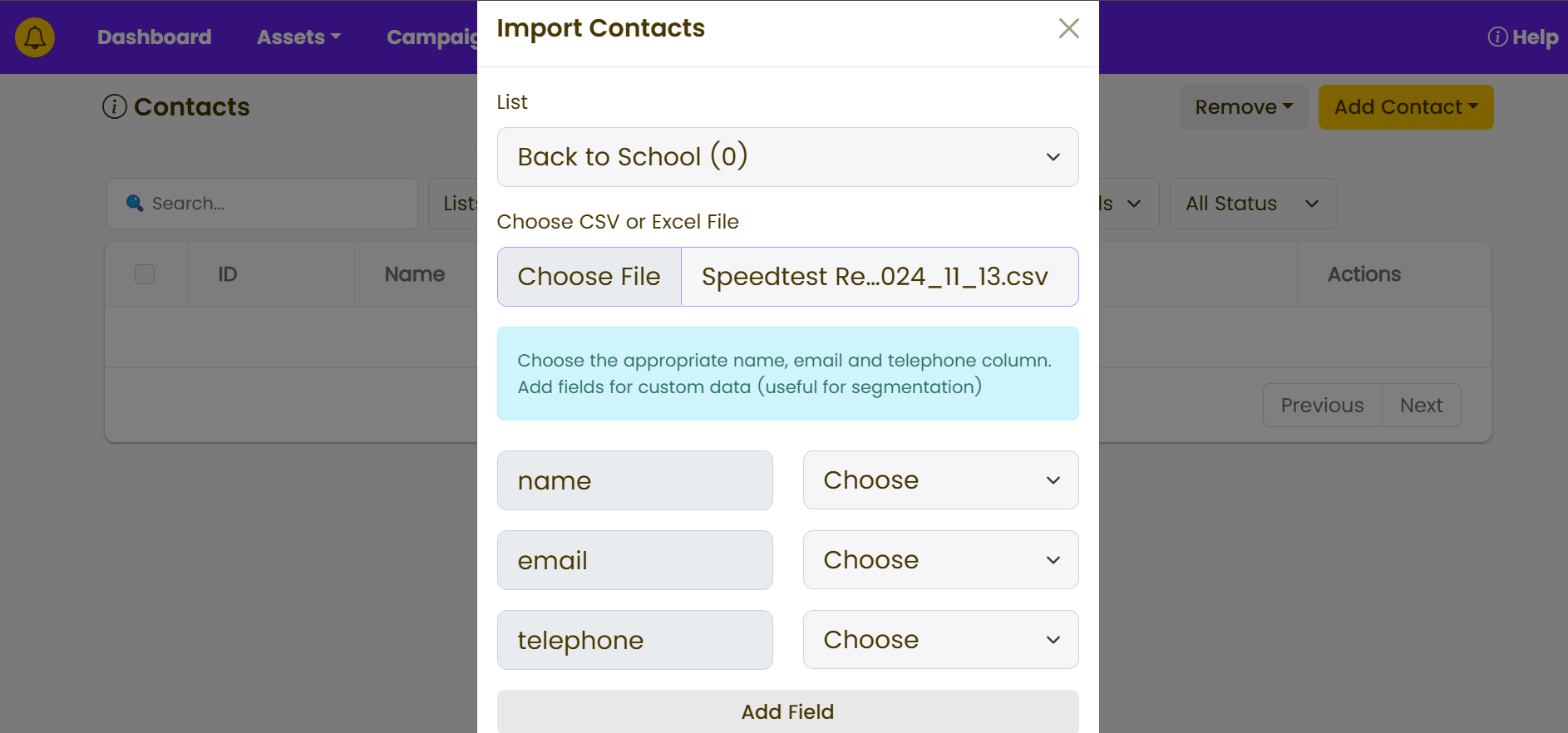
Task: Go to the Previous page
Action: point(1323,406)
